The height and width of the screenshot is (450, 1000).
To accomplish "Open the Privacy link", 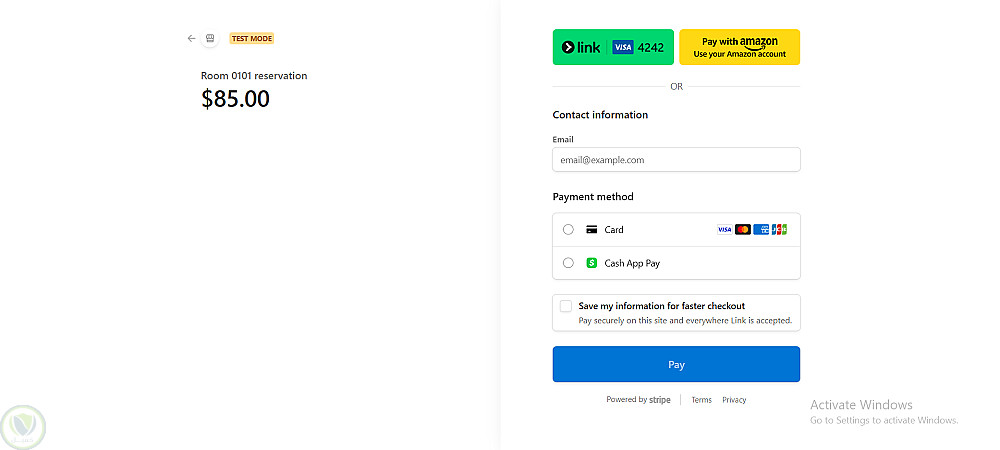I will click(734, 400).
